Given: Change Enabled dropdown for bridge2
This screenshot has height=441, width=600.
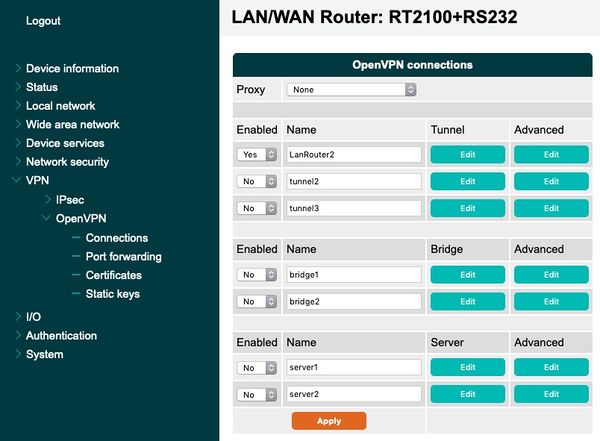Looking at the screenshot, I should click(x=257, y=302).
